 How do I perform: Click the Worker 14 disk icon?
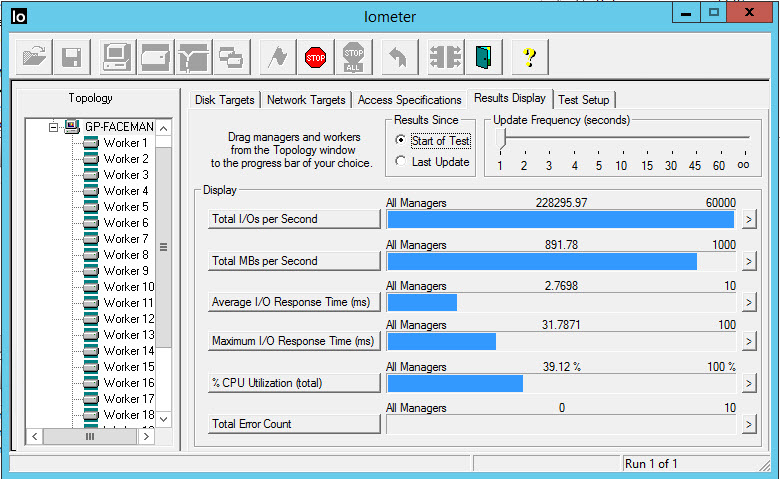click(x=91, y=351)
